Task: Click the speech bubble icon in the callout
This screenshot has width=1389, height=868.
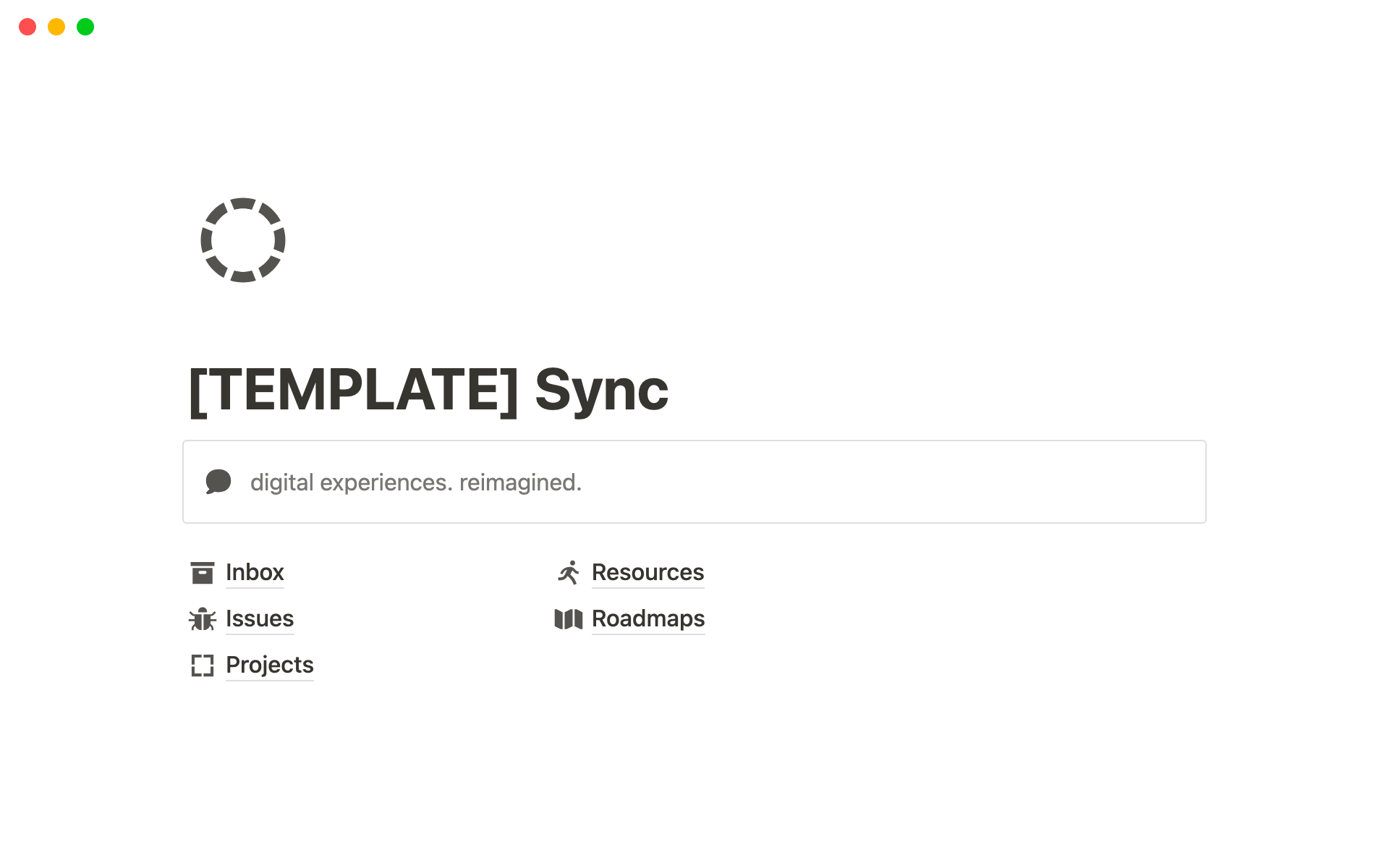Action: [x=218, y=481]
